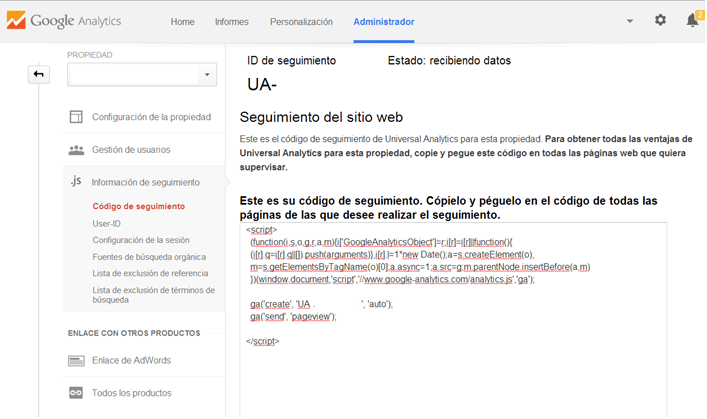Viewport: 707px width, 419px height.
Task: Click the all products link icon
Action: (76, 393)
